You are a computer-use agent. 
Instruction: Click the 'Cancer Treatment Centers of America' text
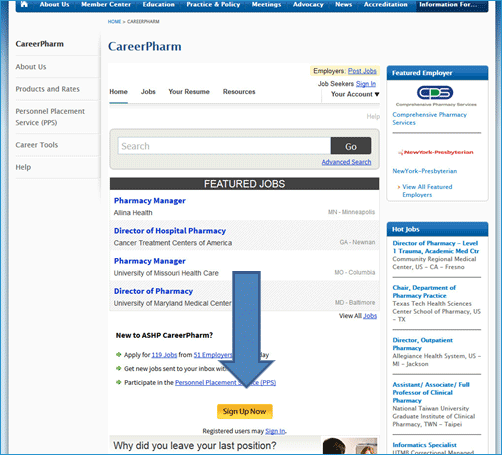[x=173, y=243]
